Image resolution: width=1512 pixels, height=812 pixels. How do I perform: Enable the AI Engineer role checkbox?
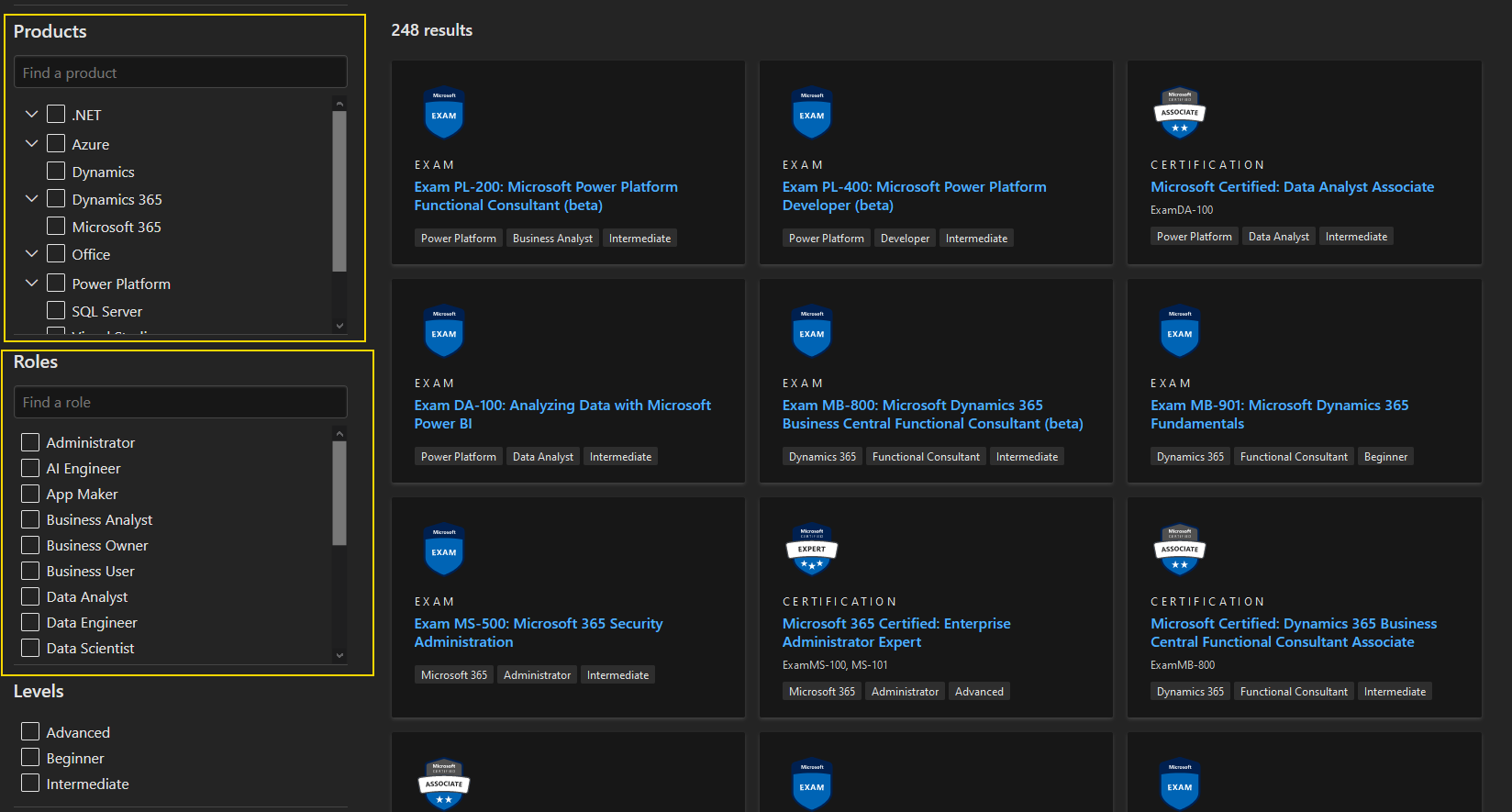[30, 468]
